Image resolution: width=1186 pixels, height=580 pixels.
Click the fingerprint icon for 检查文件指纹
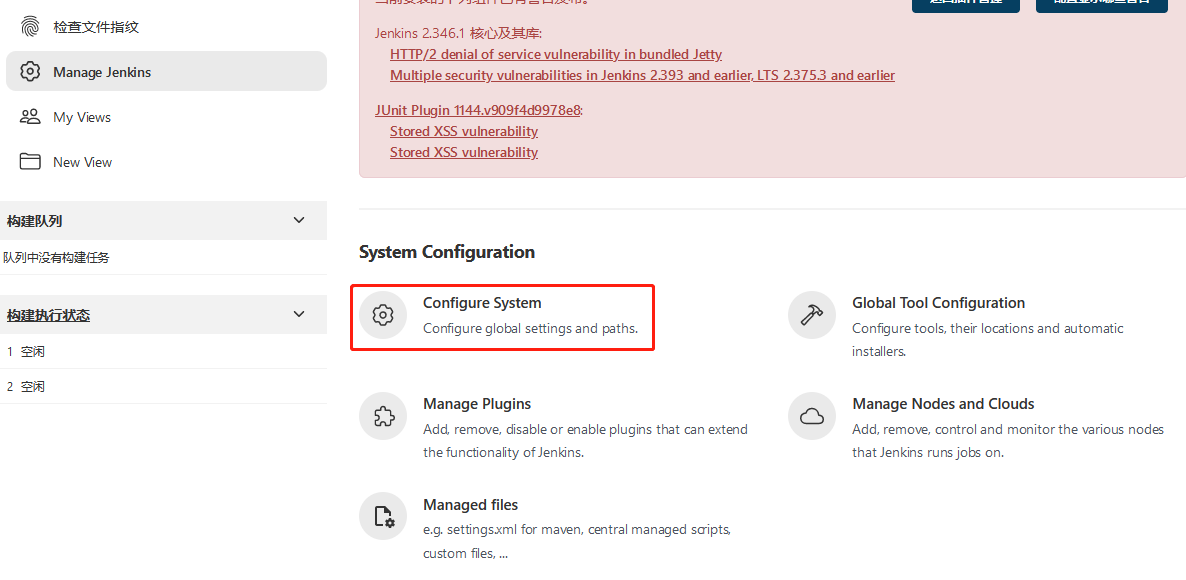pos(29,27)
